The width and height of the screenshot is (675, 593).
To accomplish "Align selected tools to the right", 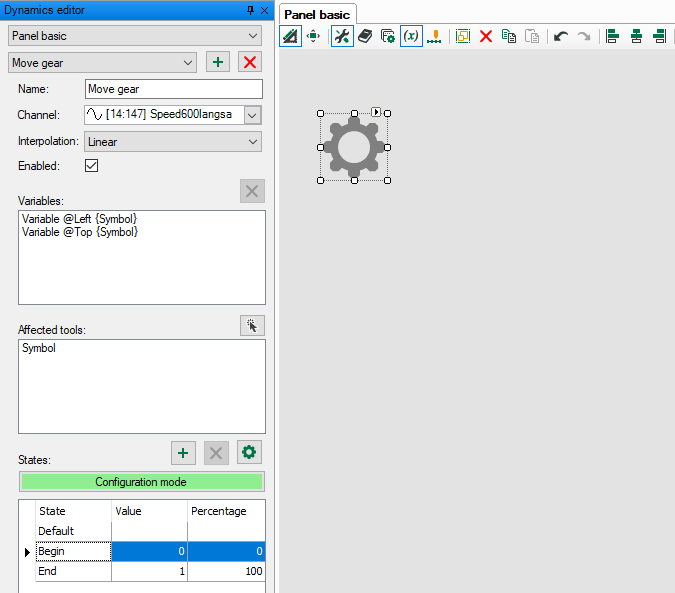I will coord(660,36).
